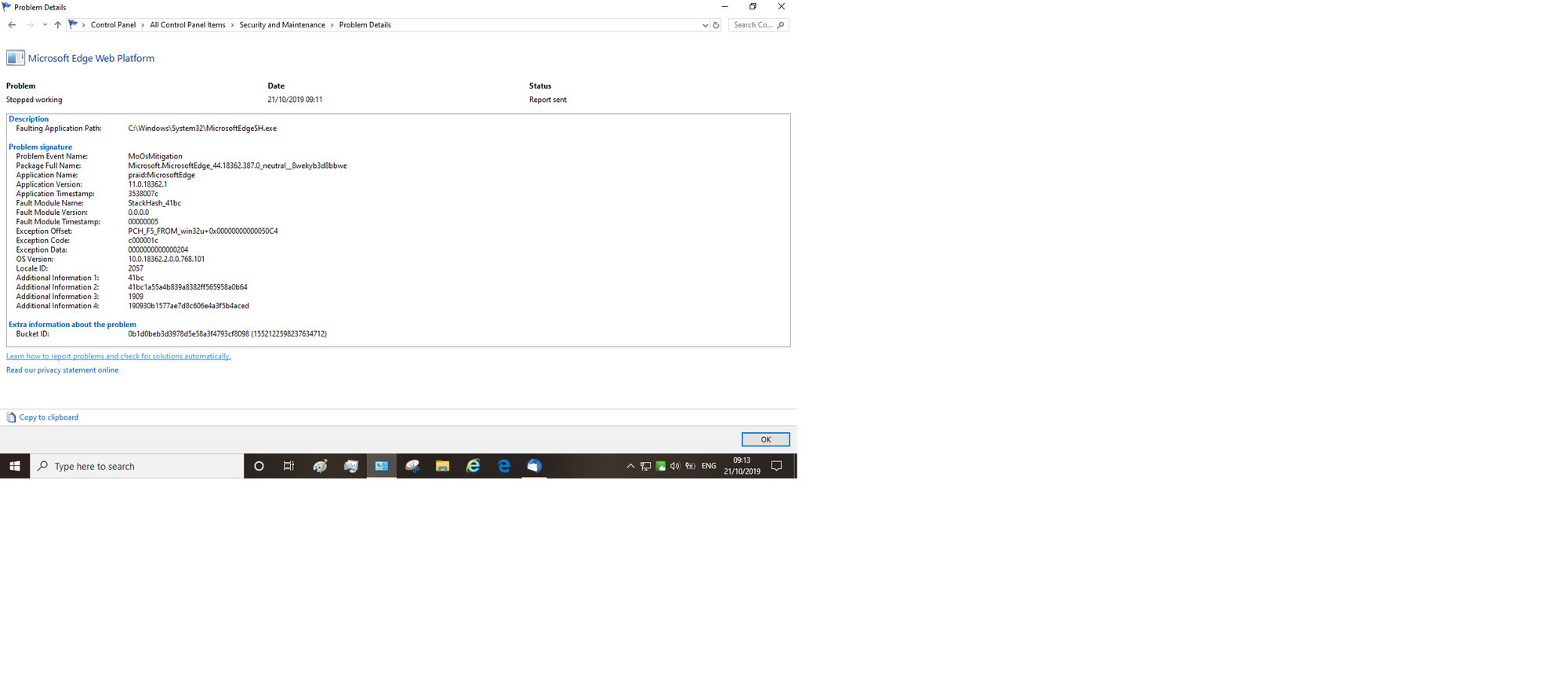Select the Control Panel taskbar button
This screenshot has height=684, width=1568.
[382, 466]
